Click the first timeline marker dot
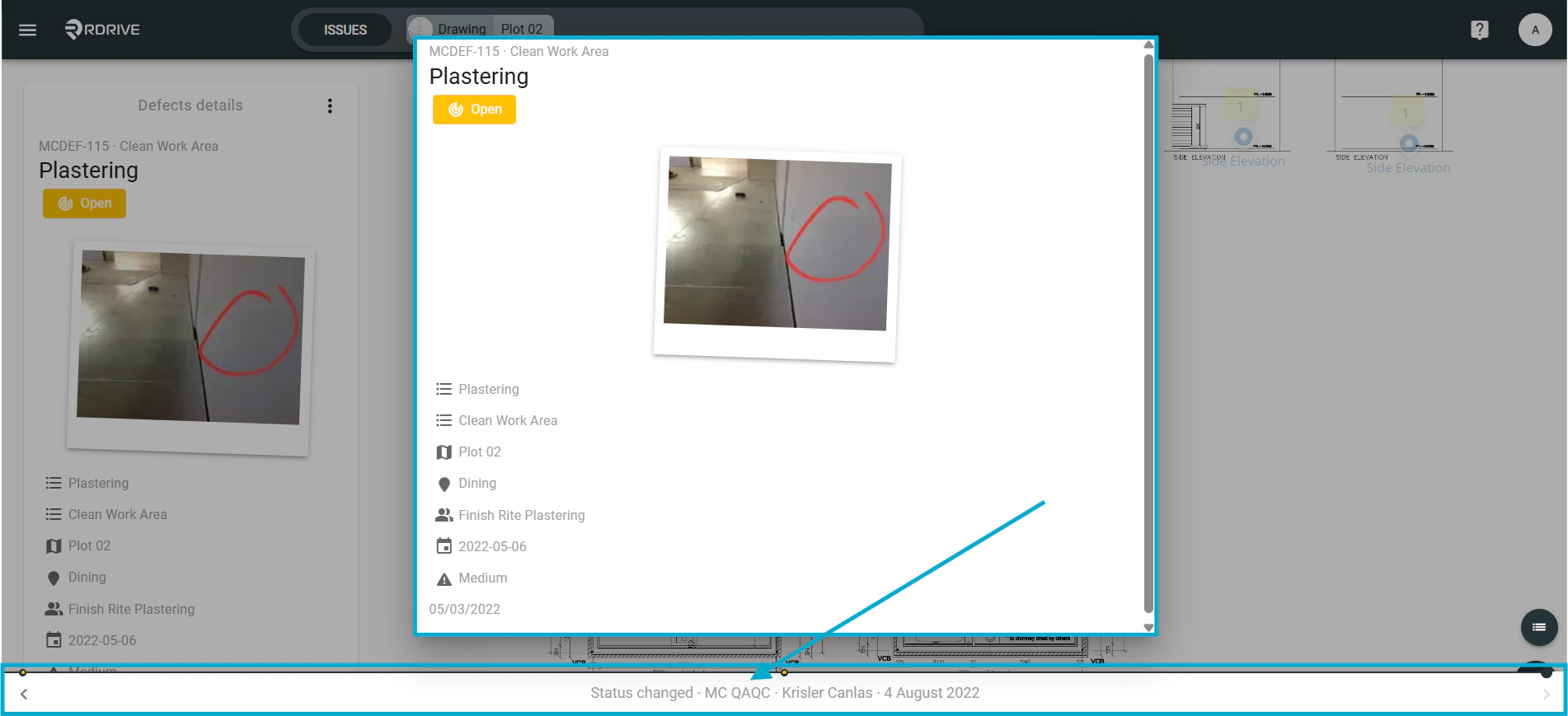Viewport: 1568px width, 716px height. (x=23, y=672)
